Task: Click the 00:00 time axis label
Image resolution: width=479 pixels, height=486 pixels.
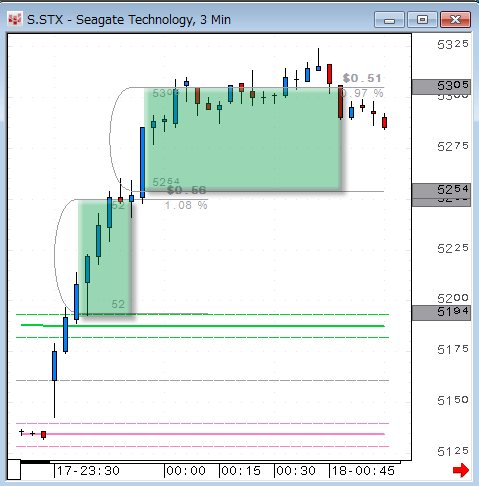Action: [x=186, y=471]
